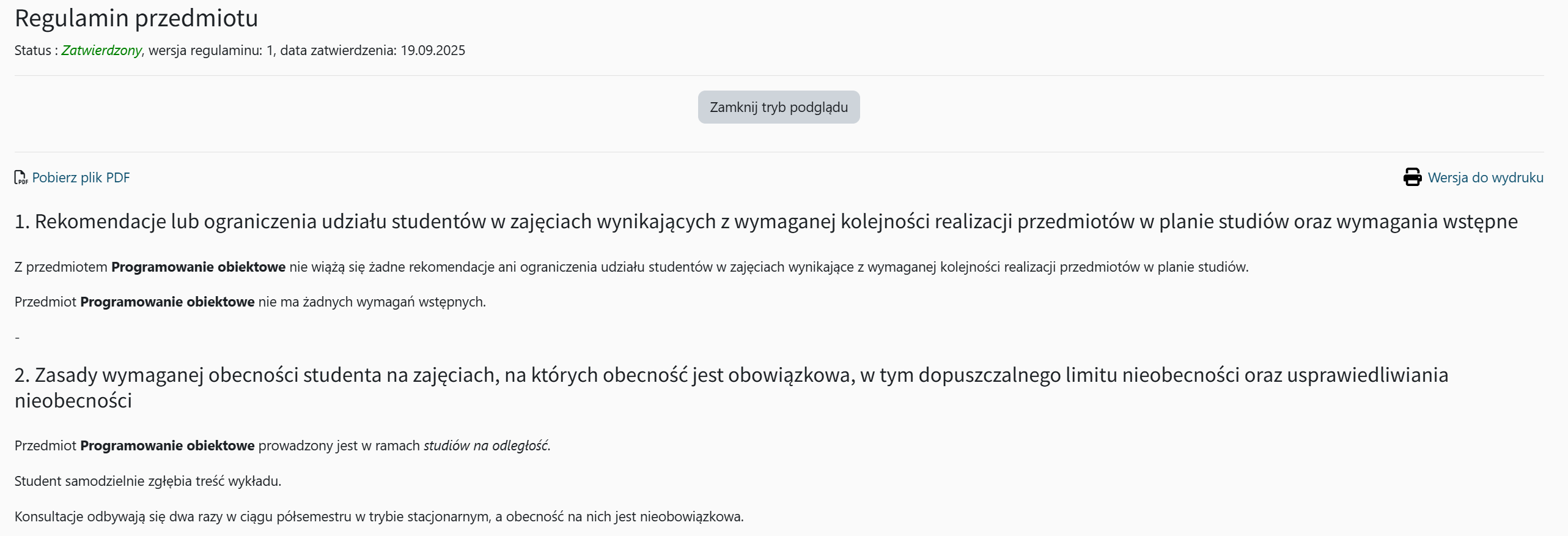The height and width of the screenshot is (536, 1568).
Task: Click the 'Regulamin przedmiotu' page title
Action: pyautogui.click(x=136, y=18)
